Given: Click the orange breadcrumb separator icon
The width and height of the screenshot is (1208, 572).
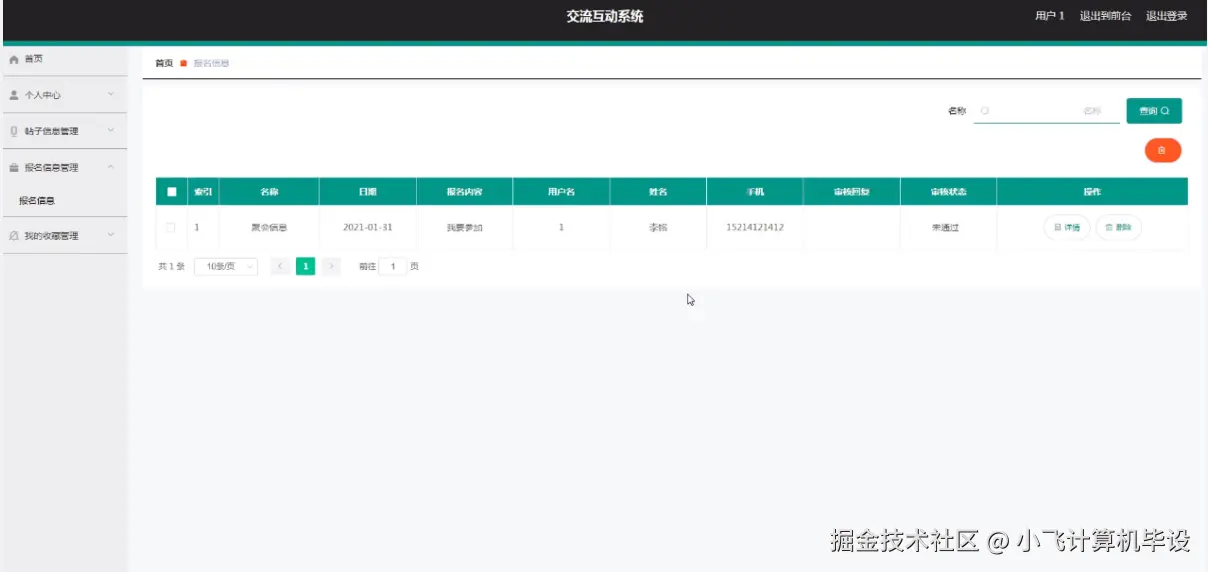Looking at the screenshot, I should click(184, 63).
